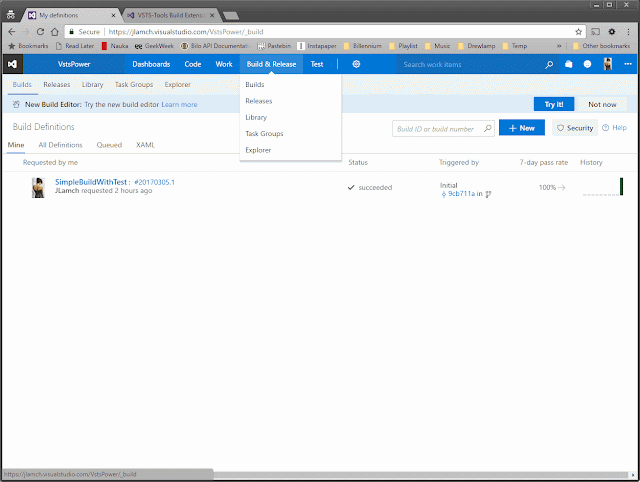Open the marketplace shopping bag icon
The height and width of the screenshot is (482, 640).
(x=568, y=64)
